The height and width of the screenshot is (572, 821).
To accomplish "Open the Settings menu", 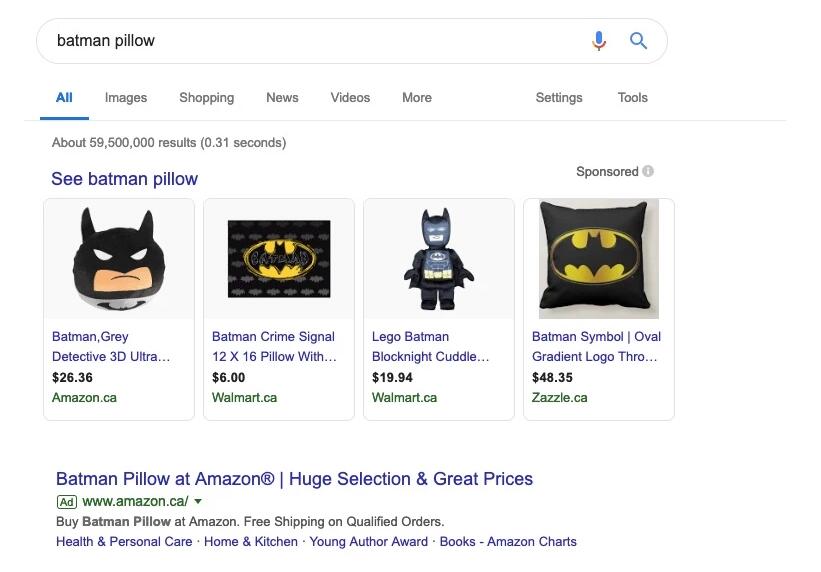I will tap(558, 97).
